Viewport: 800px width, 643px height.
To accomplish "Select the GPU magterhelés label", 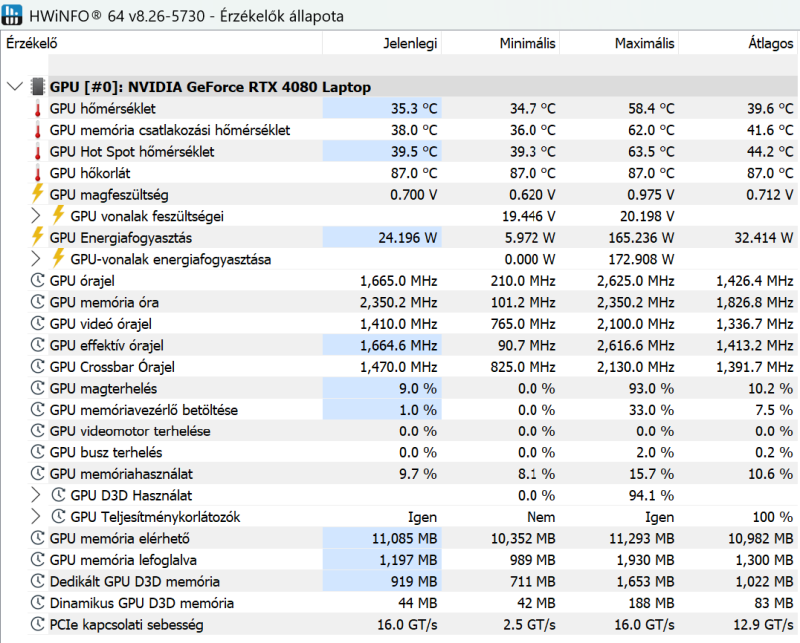I will [x=103, y=388].
